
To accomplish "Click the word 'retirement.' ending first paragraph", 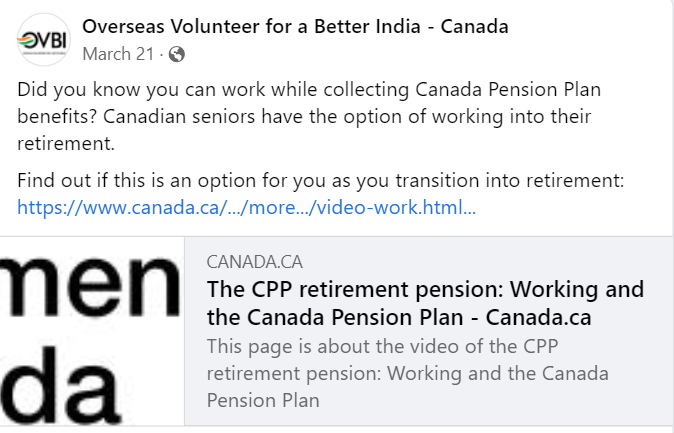I will (66, 144).
